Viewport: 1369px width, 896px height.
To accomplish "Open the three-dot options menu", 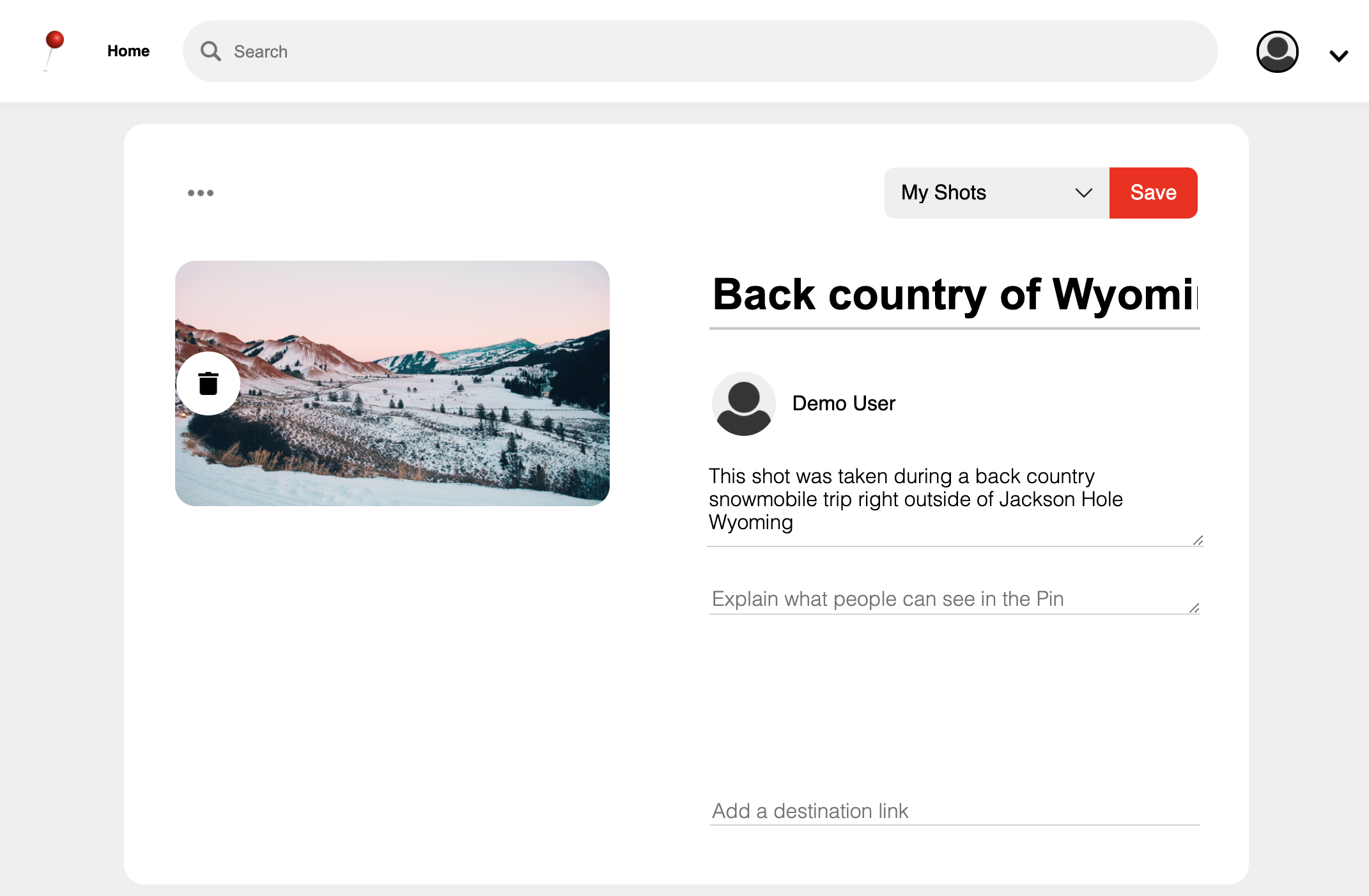I will 200,193.
